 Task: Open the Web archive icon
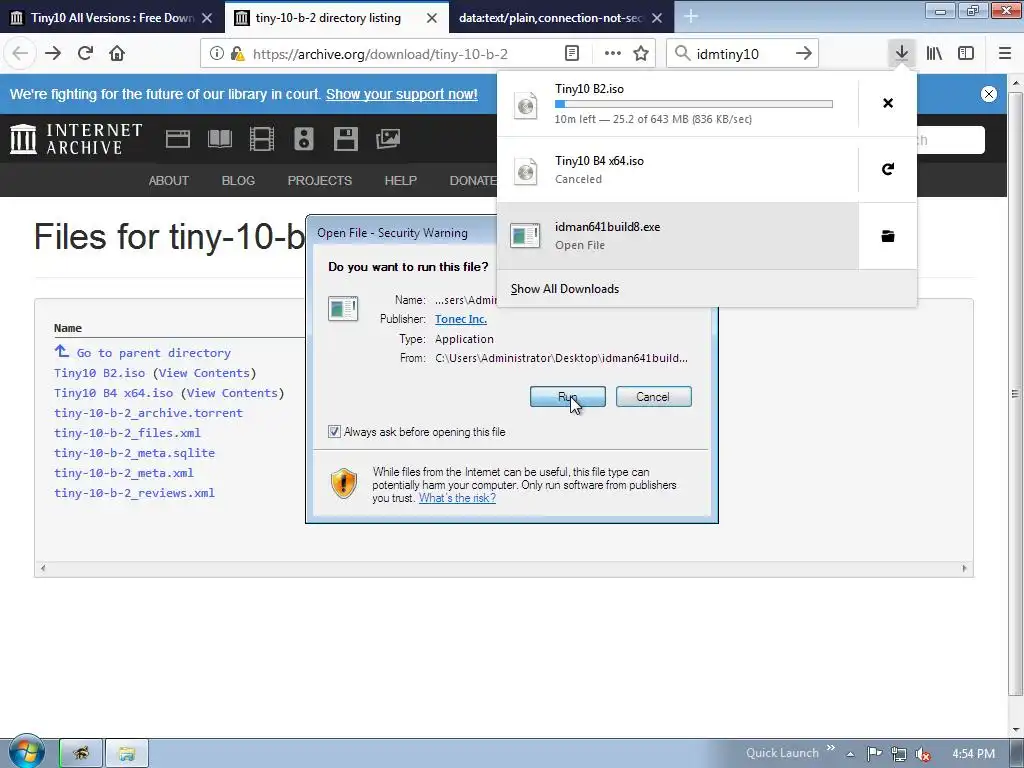coord(178,138)
